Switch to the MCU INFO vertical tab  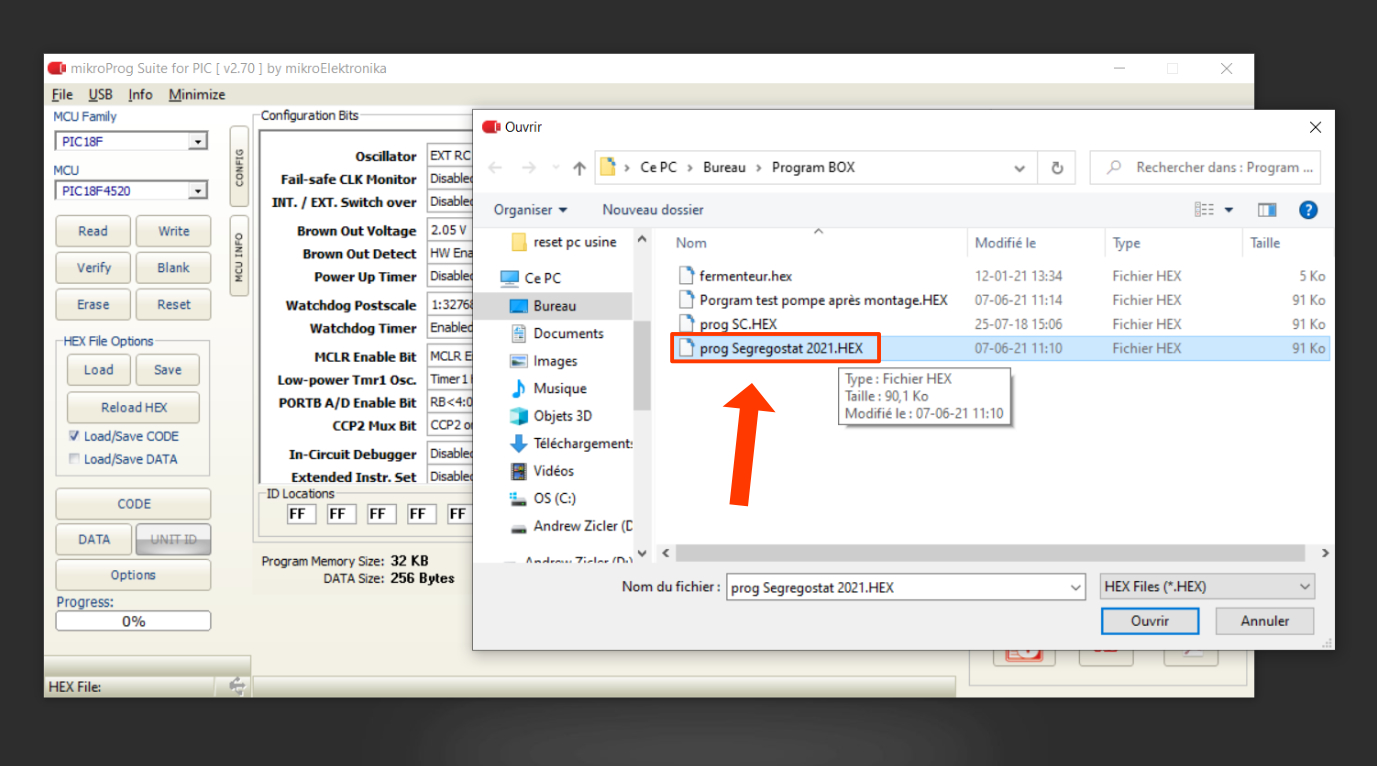[x=239, y=256]
